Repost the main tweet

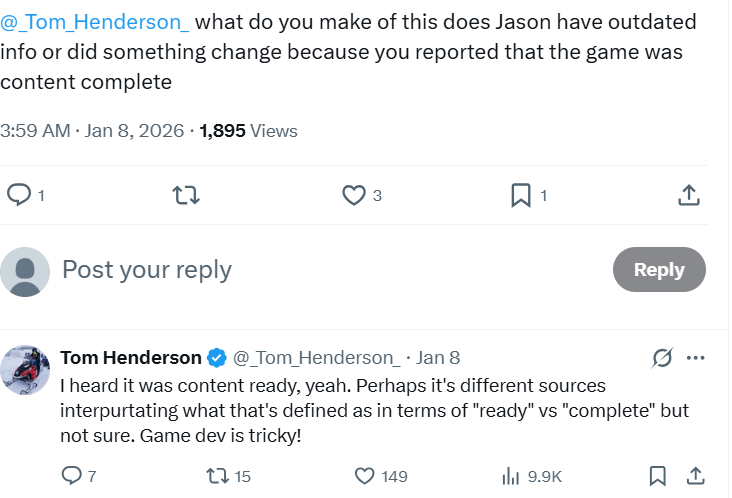(186, 195)
